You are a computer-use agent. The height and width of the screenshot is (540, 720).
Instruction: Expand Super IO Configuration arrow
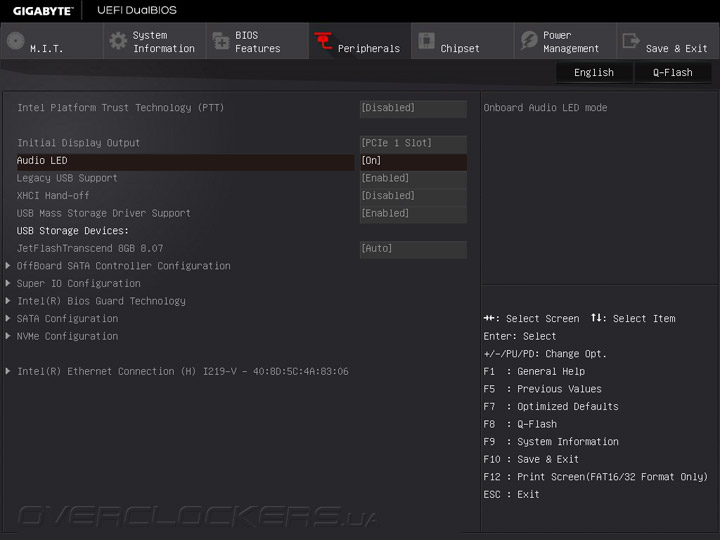pyautogui.click(x=8, y=283)
